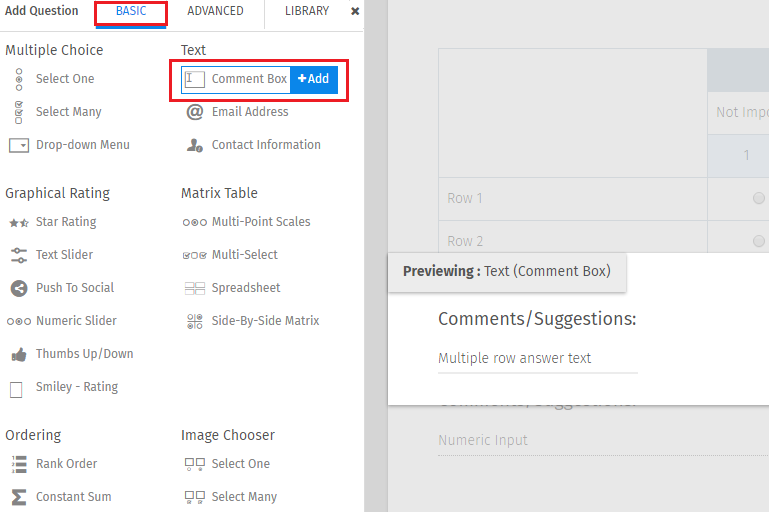769x513 pixels.
Task: Close the Add Question panel
Action: pyautogui.click(x=355, y=11)
